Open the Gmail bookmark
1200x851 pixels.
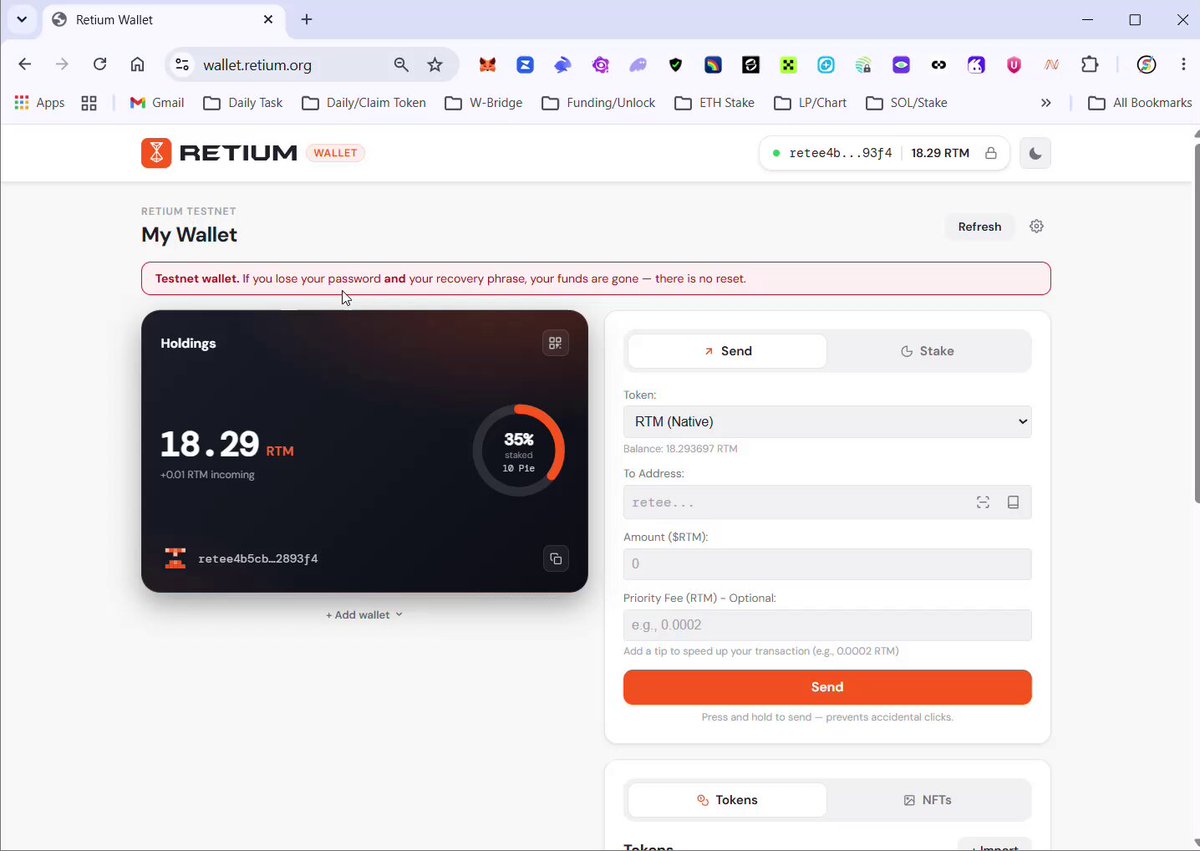[x=157, y=102]
